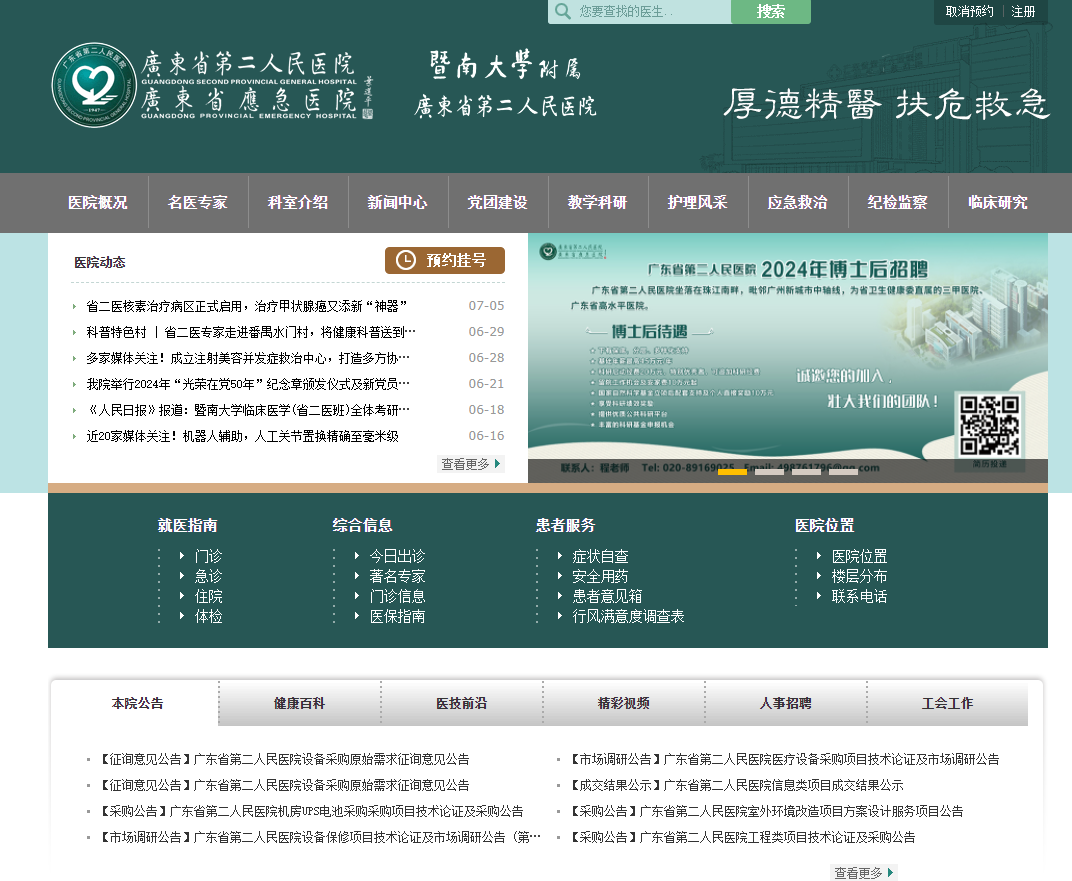Click the arrow icon beside 查看更多 in 医院动态

pos(498,463)
